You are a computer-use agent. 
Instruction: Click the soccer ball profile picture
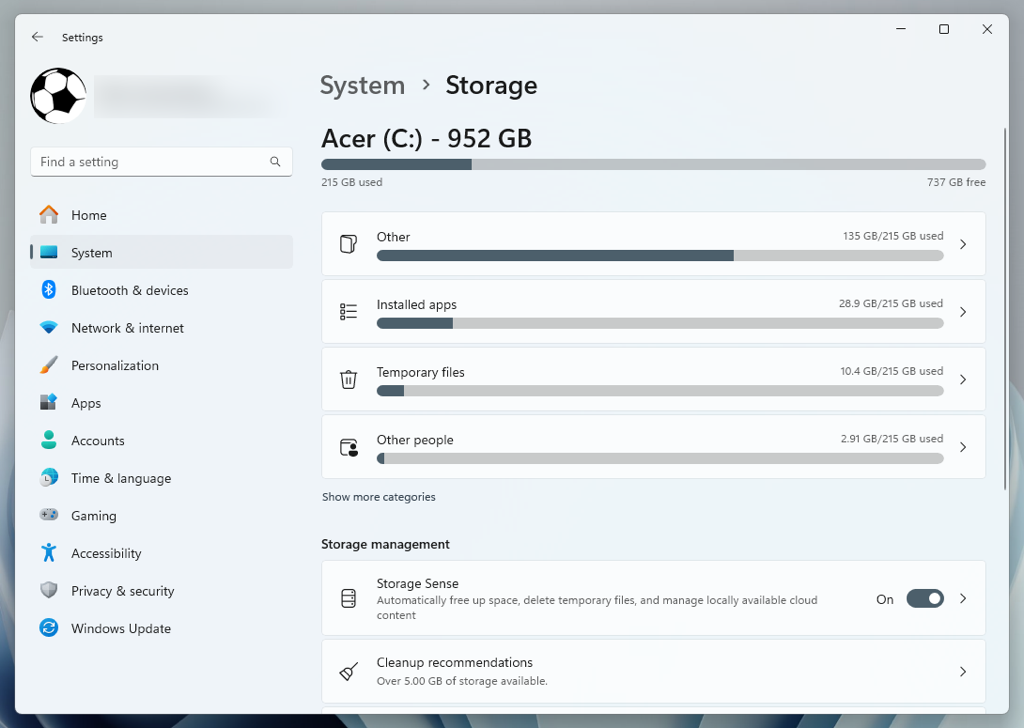tap(58, 96)
